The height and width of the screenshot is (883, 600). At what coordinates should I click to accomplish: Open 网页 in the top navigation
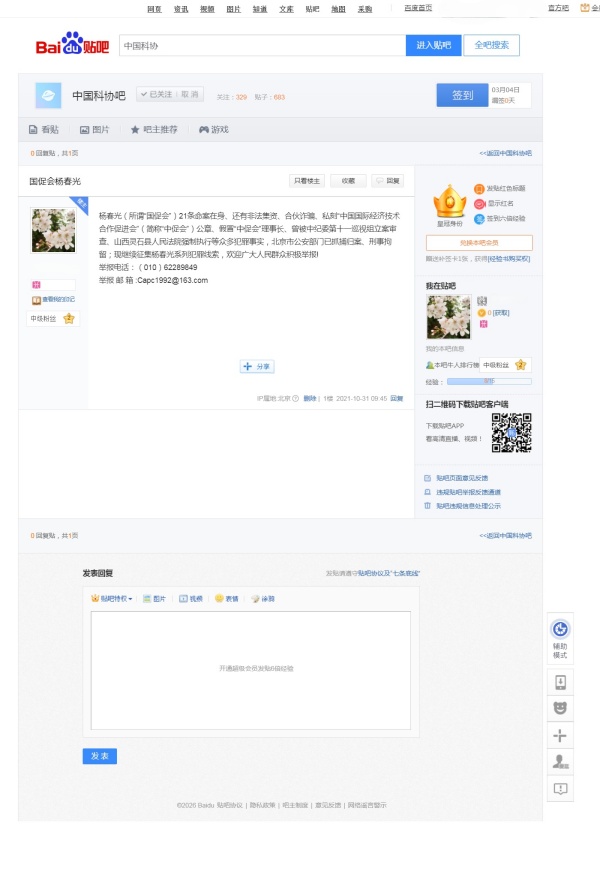pos(154,9)
